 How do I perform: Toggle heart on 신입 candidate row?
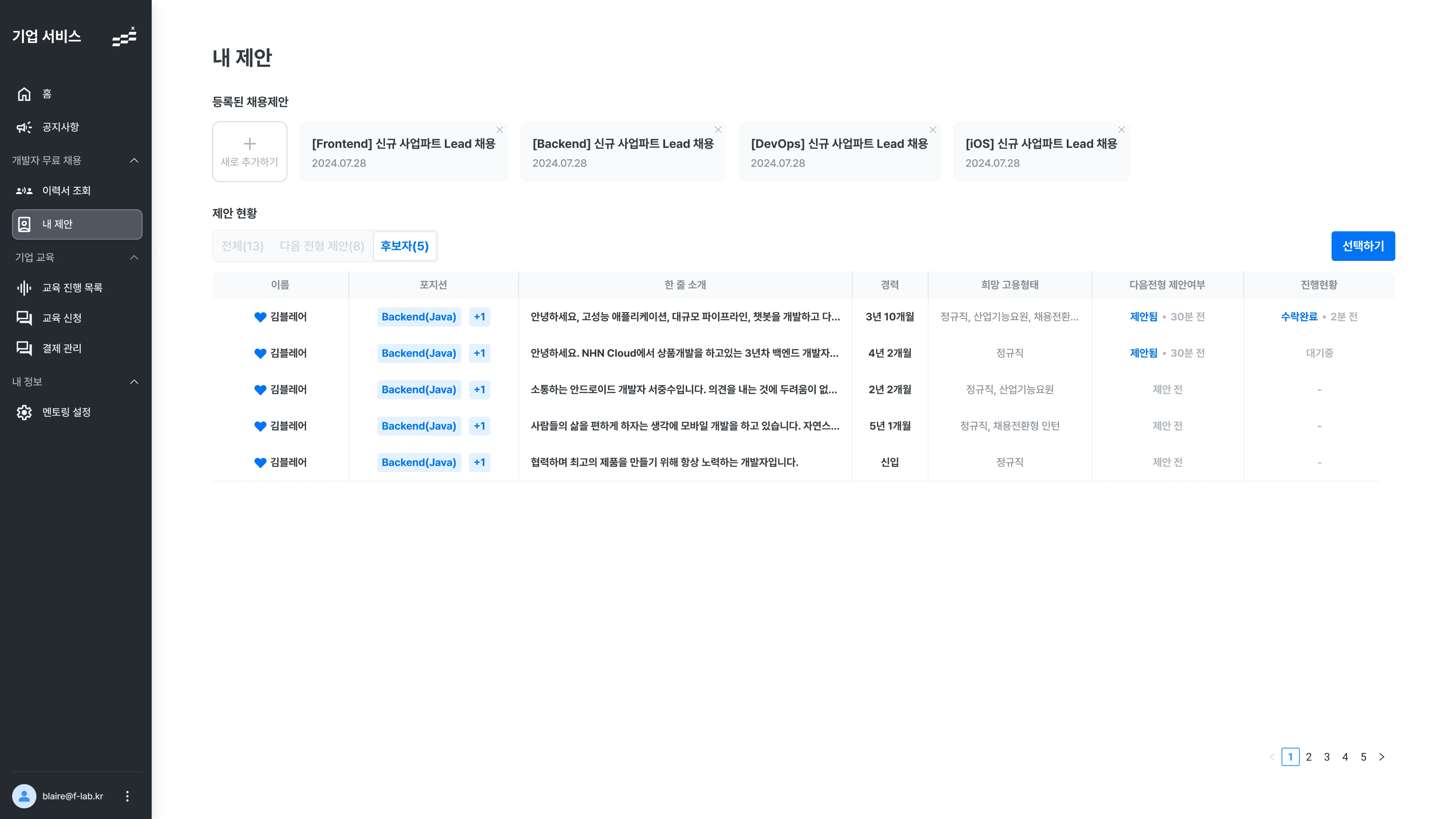pos(260,462)
